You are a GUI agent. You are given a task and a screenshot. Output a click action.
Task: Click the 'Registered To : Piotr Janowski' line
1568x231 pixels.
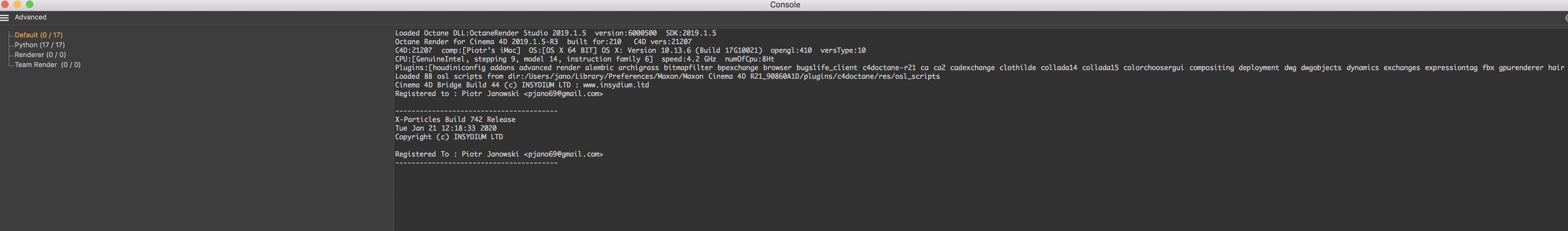tap(499, 154)
